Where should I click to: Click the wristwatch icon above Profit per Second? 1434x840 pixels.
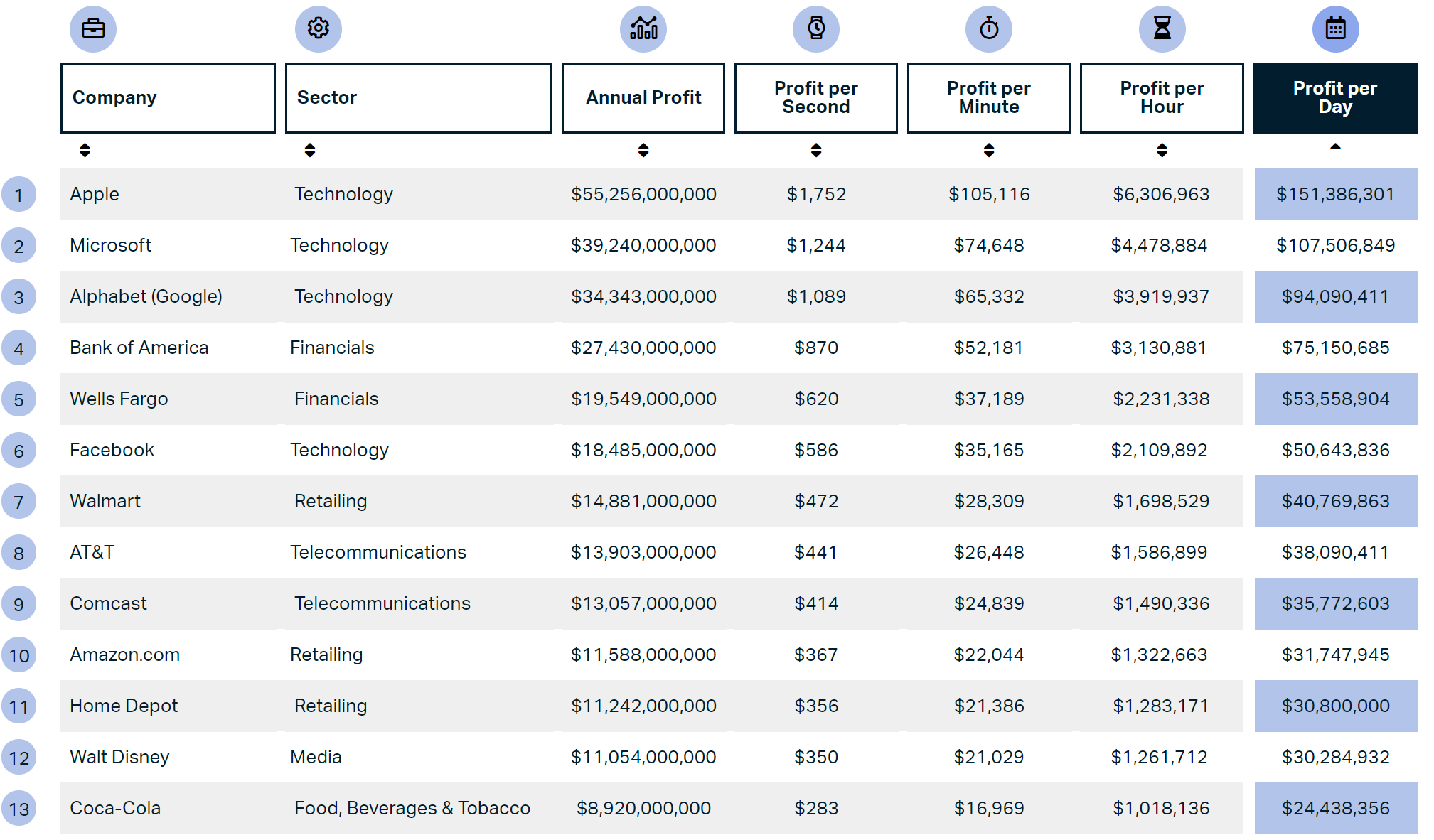815,29
